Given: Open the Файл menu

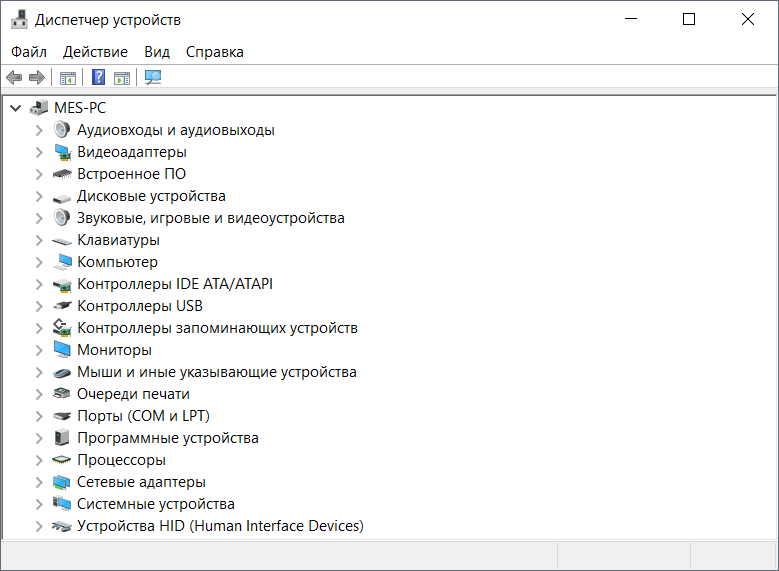Looking at the screenshot, I should click(x=29, y=52).
